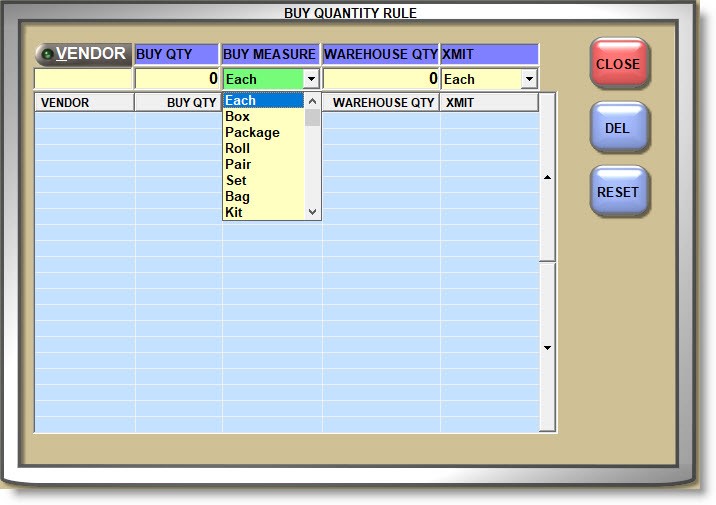Click the BUY QTY input field
716x505 pixels.
click(177, 79)
